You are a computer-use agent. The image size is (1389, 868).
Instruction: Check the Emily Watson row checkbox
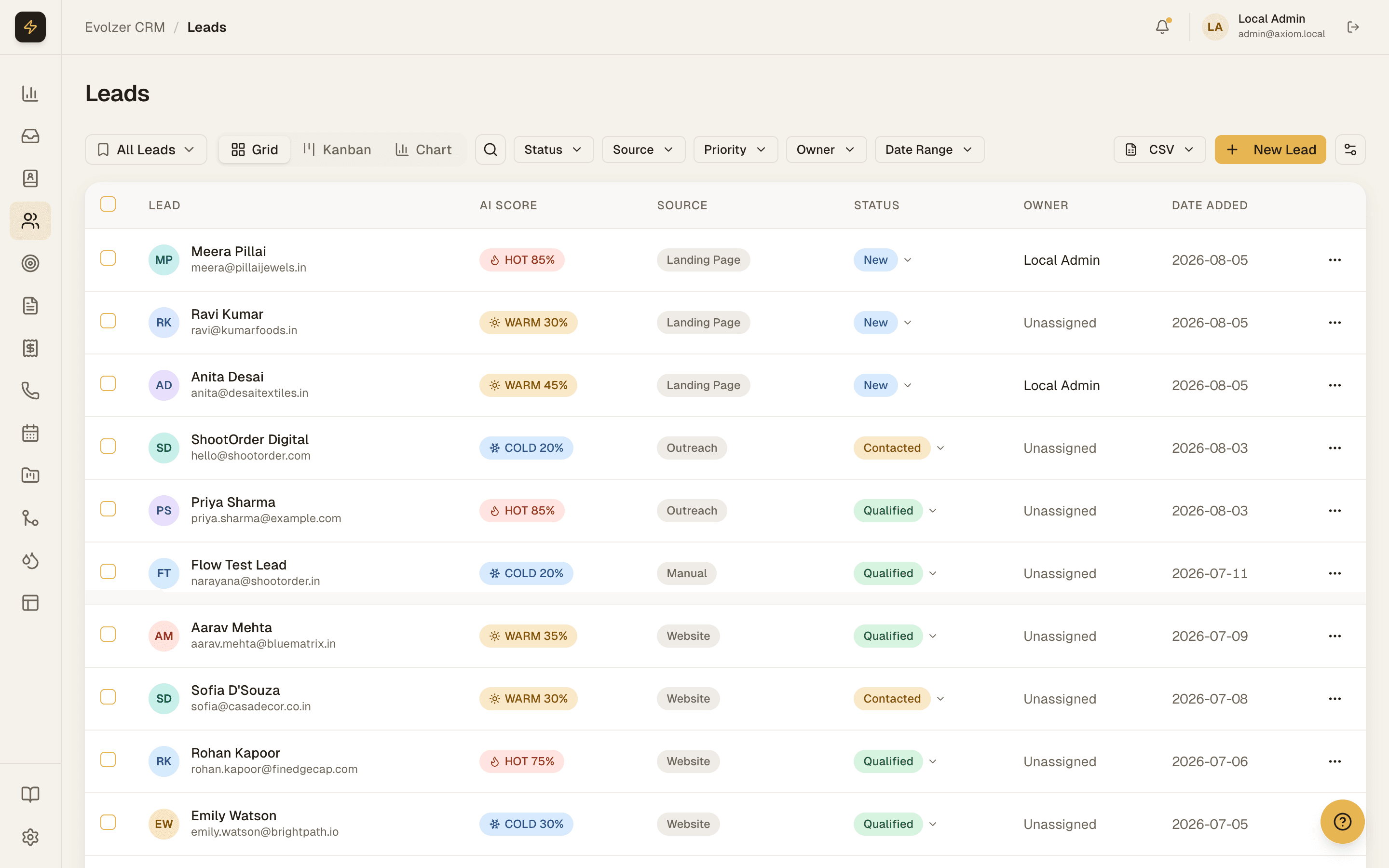pos(108,823)
